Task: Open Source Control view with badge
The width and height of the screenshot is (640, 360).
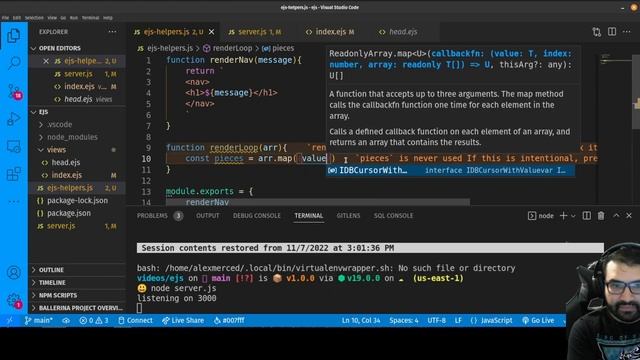Action: pos(14,91)
